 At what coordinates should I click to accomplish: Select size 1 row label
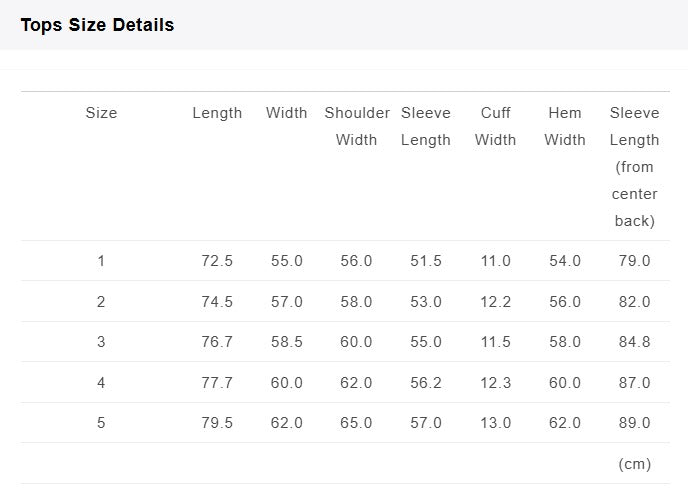(101, 261)
